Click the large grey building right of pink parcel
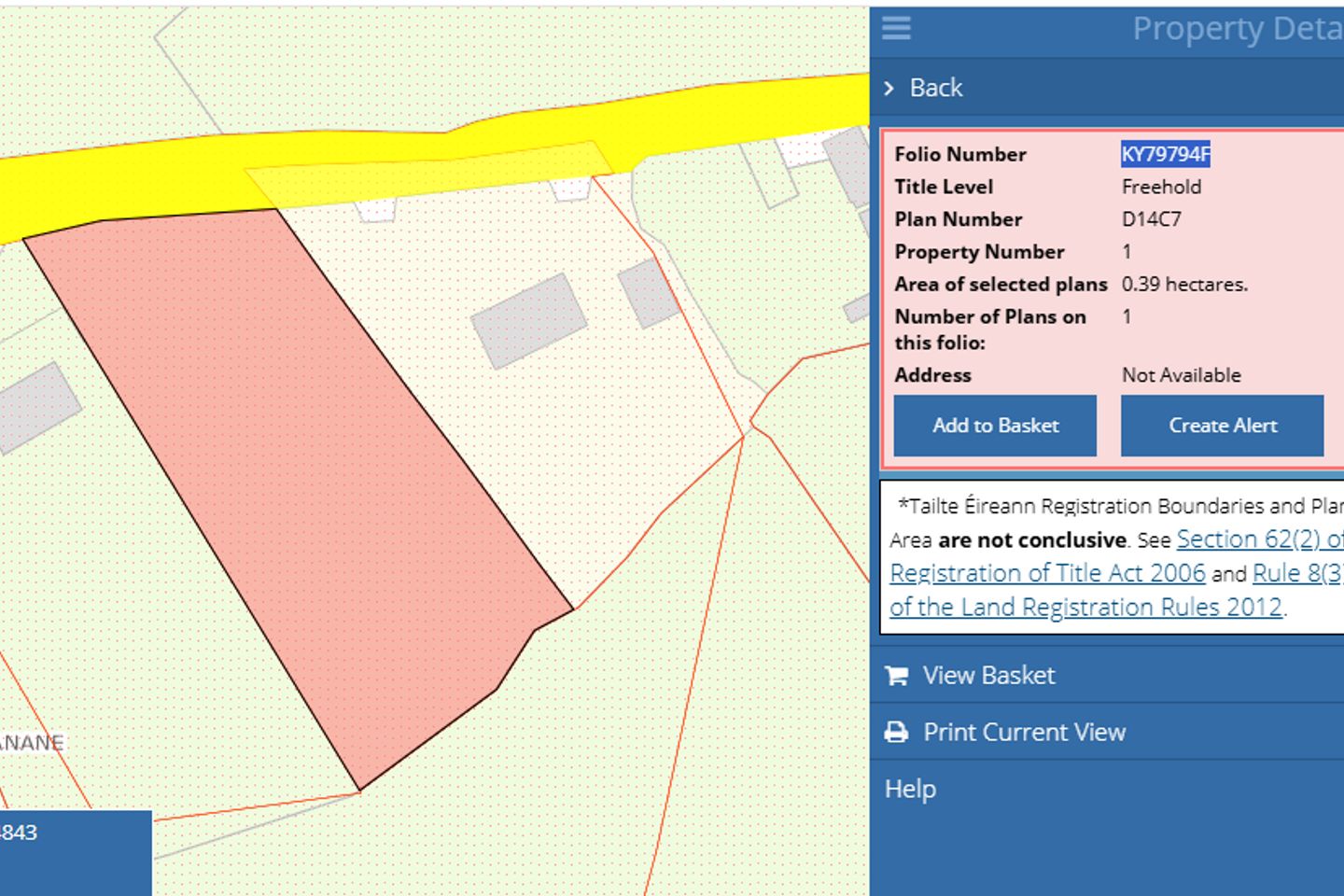 pyautogui.click(x=529, y=320)
